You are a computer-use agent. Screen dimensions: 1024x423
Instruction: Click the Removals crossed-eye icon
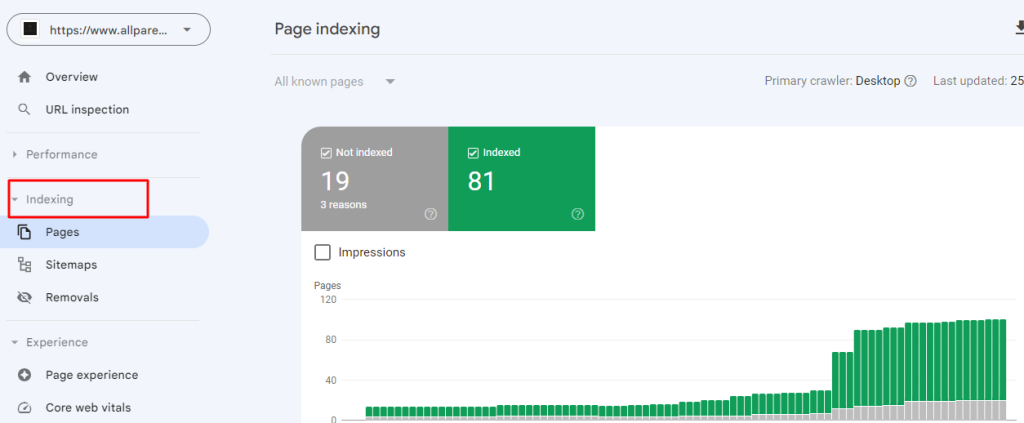click(24, 298)
